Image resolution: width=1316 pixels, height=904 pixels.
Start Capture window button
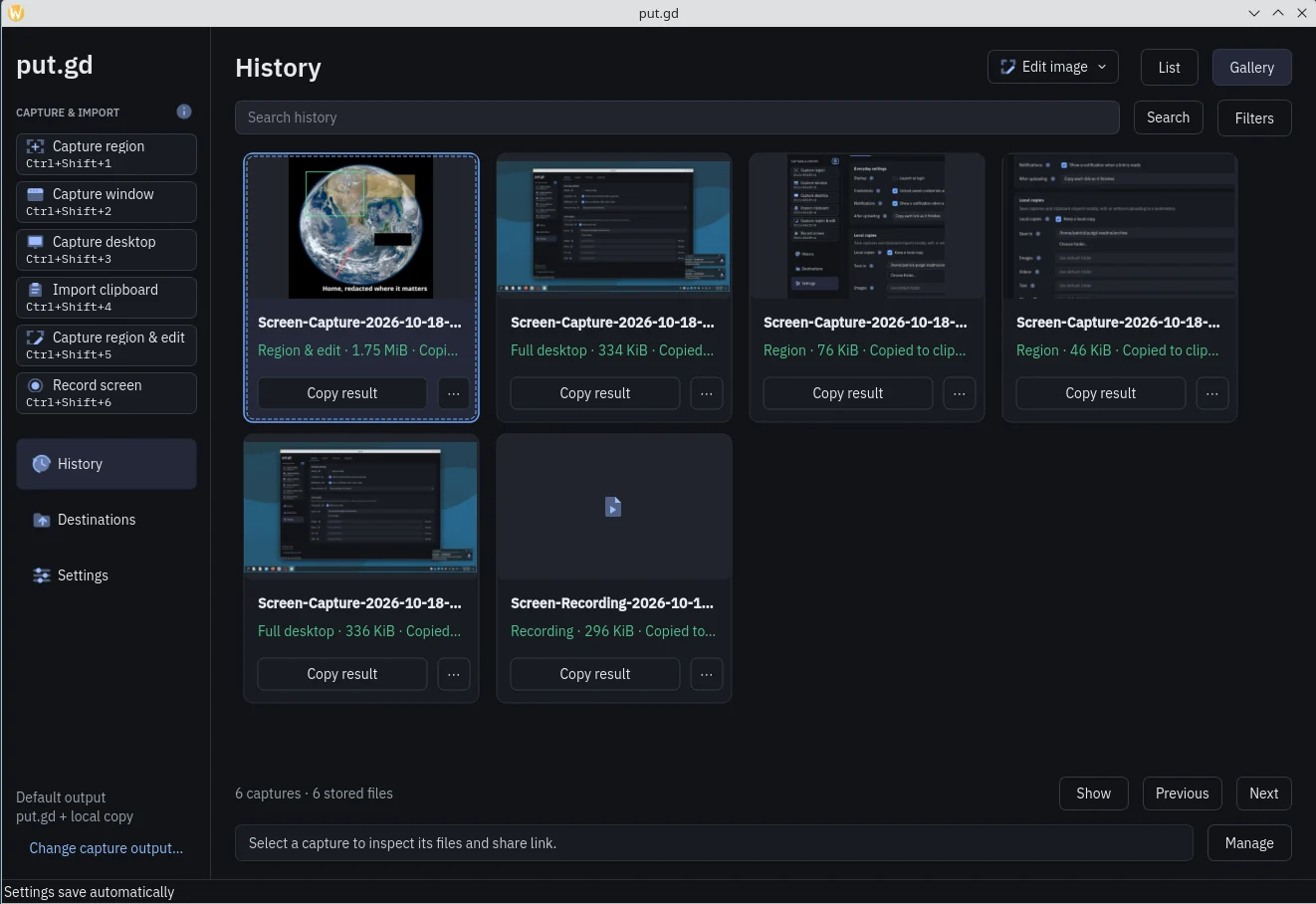pyautogui.click(x=107, y=202)
